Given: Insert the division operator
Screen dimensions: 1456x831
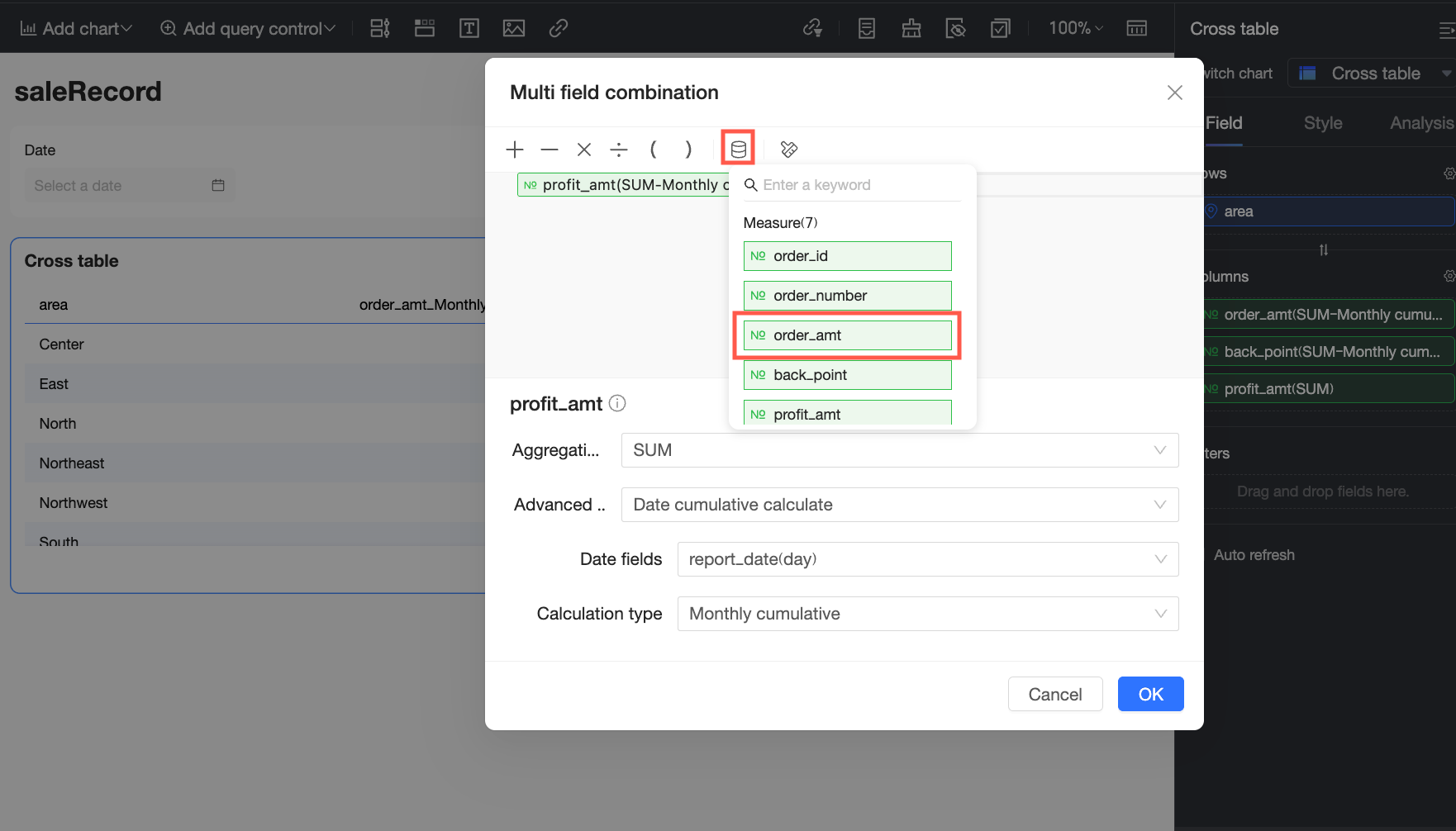Looking at the screenshot, I should tap(619, 150).
